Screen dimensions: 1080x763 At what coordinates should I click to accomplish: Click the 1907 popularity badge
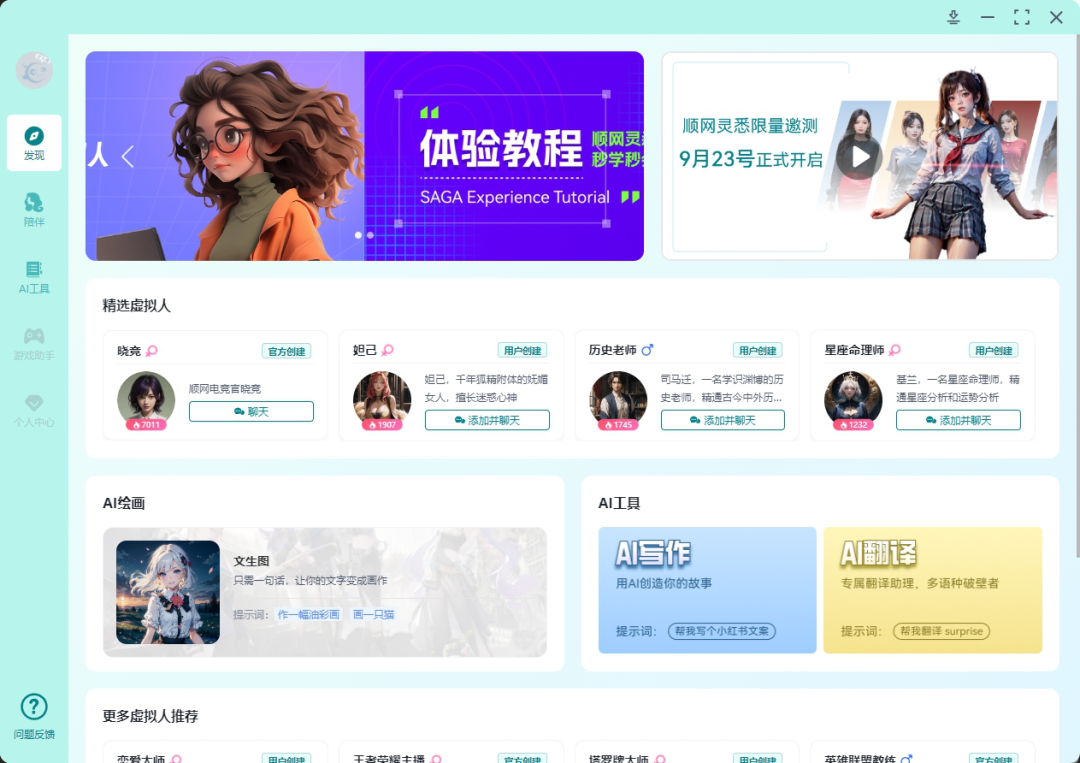point(382,425)
